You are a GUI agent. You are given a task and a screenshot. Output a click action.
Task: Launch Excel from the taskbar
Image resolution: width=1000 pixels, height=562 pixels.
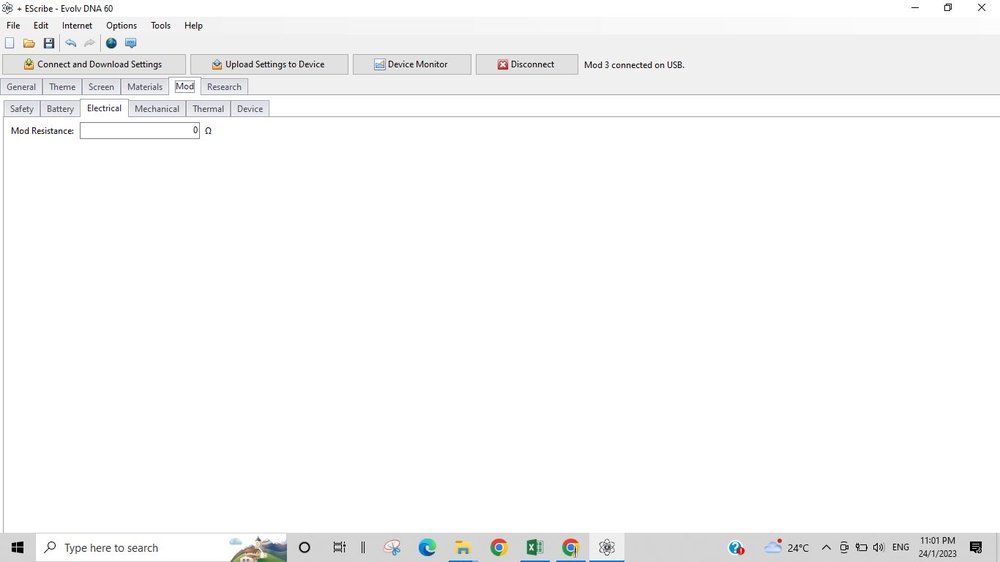pos(534,547)
